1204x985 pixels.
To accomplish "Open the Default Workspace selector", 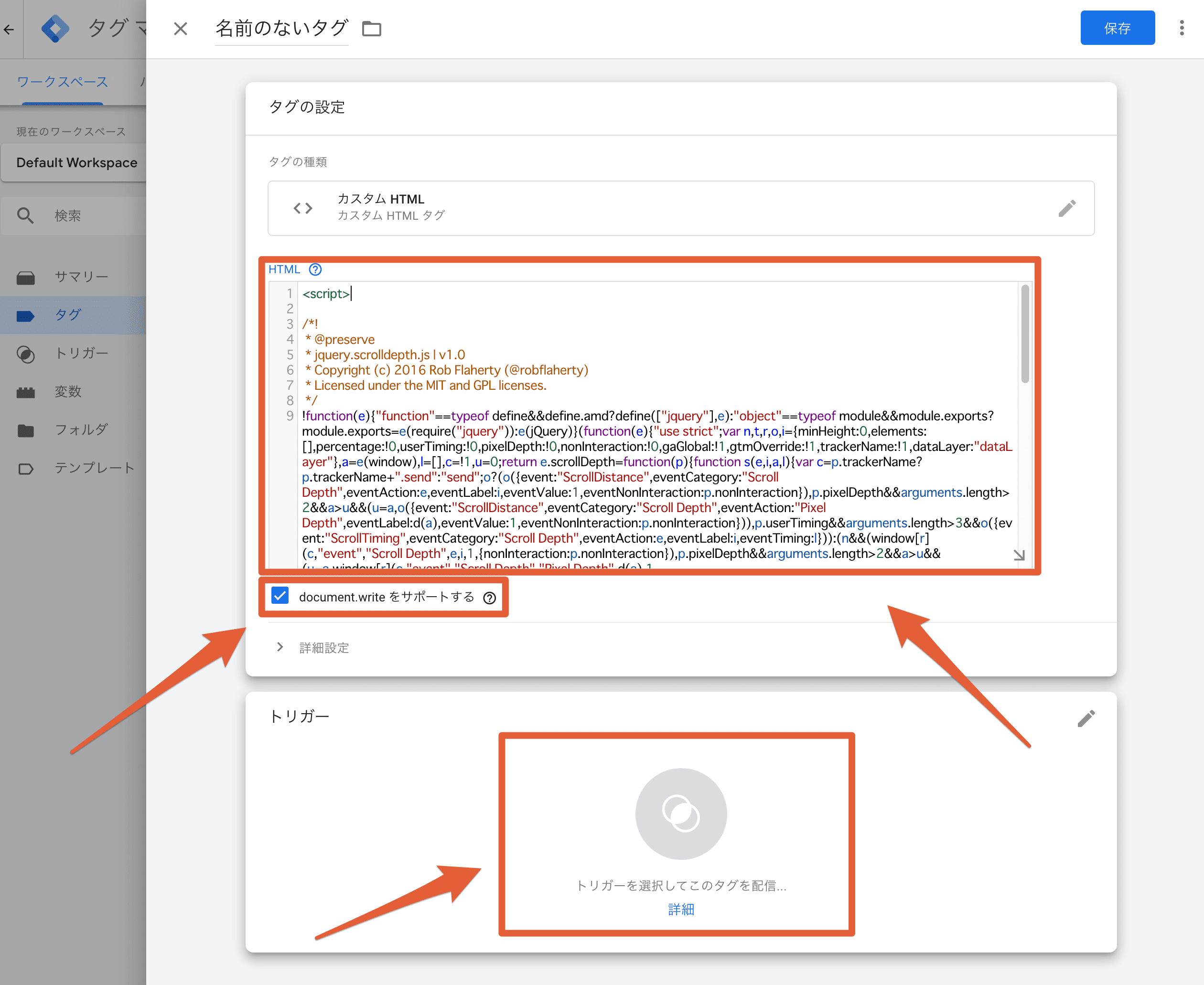I will [x=76, y=163].
